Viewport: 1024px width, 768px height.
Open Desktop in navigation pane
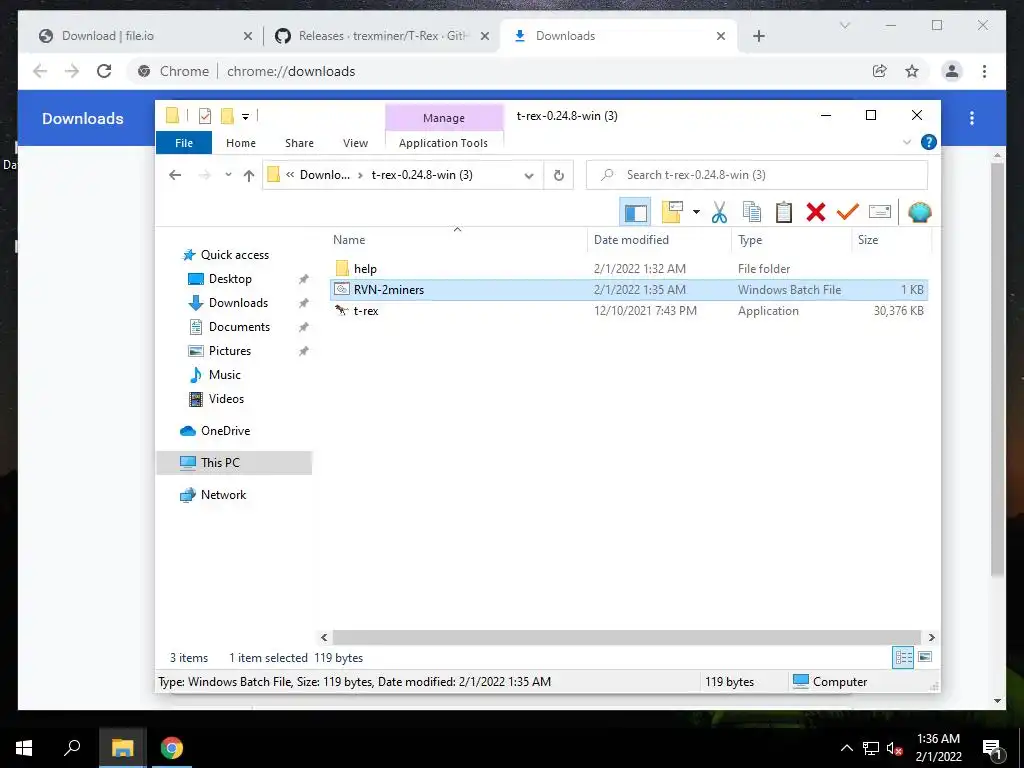(230, 279)
